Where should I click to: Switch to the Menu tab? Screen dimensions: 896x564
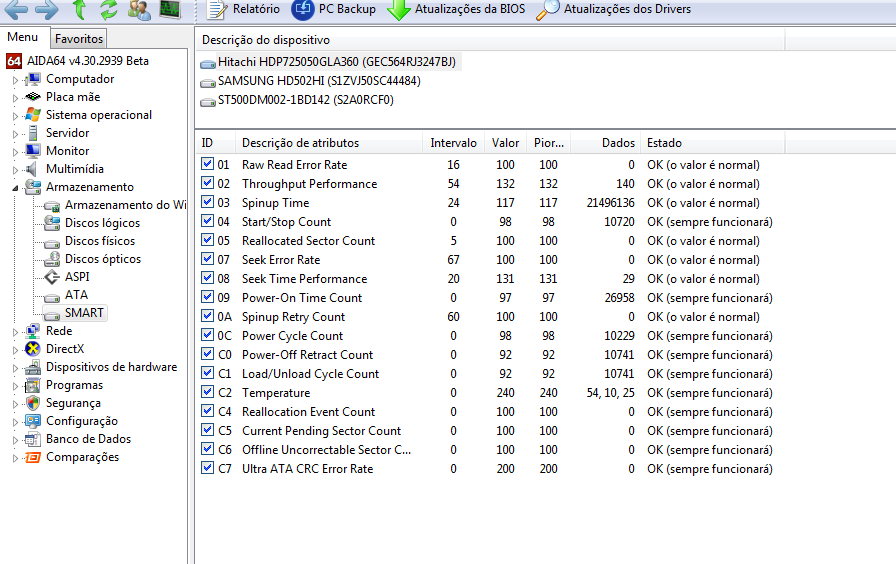coord(23,37)
